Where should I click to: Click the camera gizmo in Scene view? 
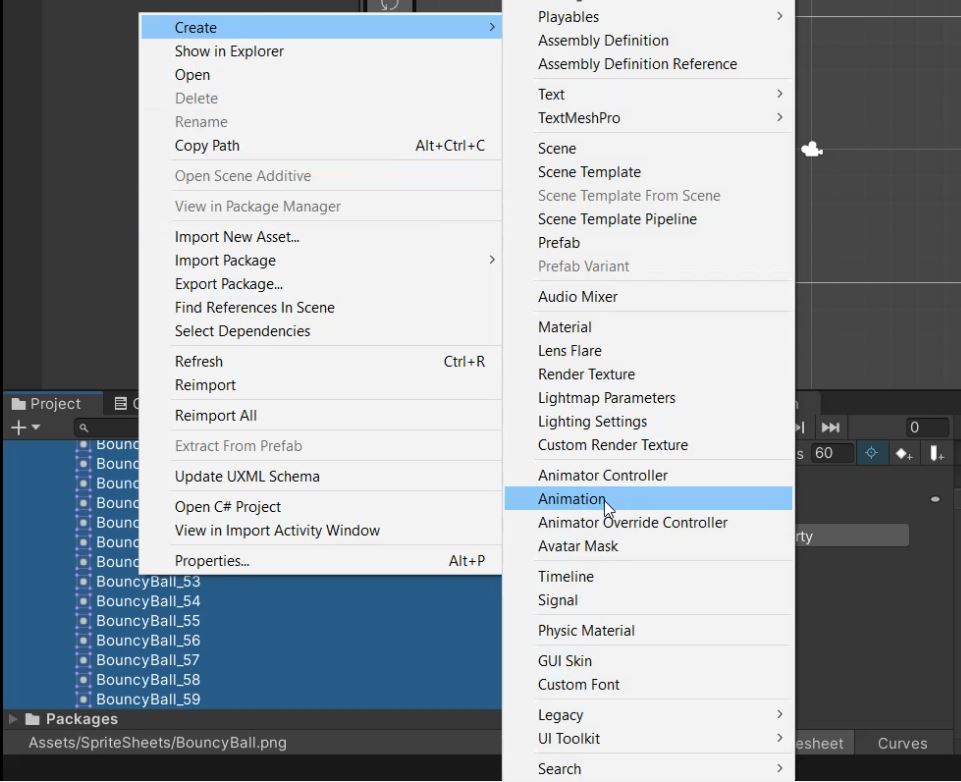[x=812, y=150]
